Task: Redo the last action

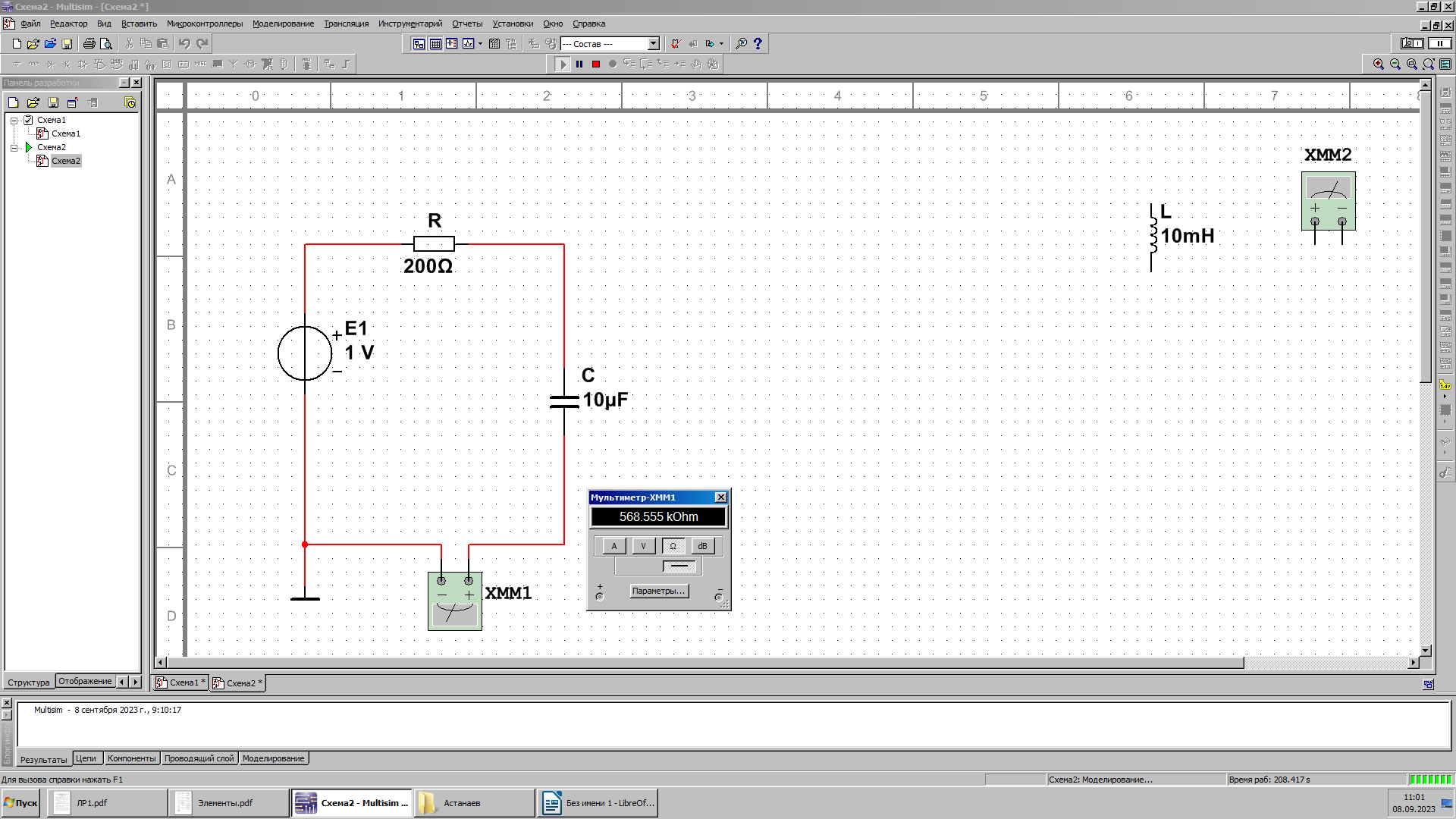Action: click(x=202, y=44)
